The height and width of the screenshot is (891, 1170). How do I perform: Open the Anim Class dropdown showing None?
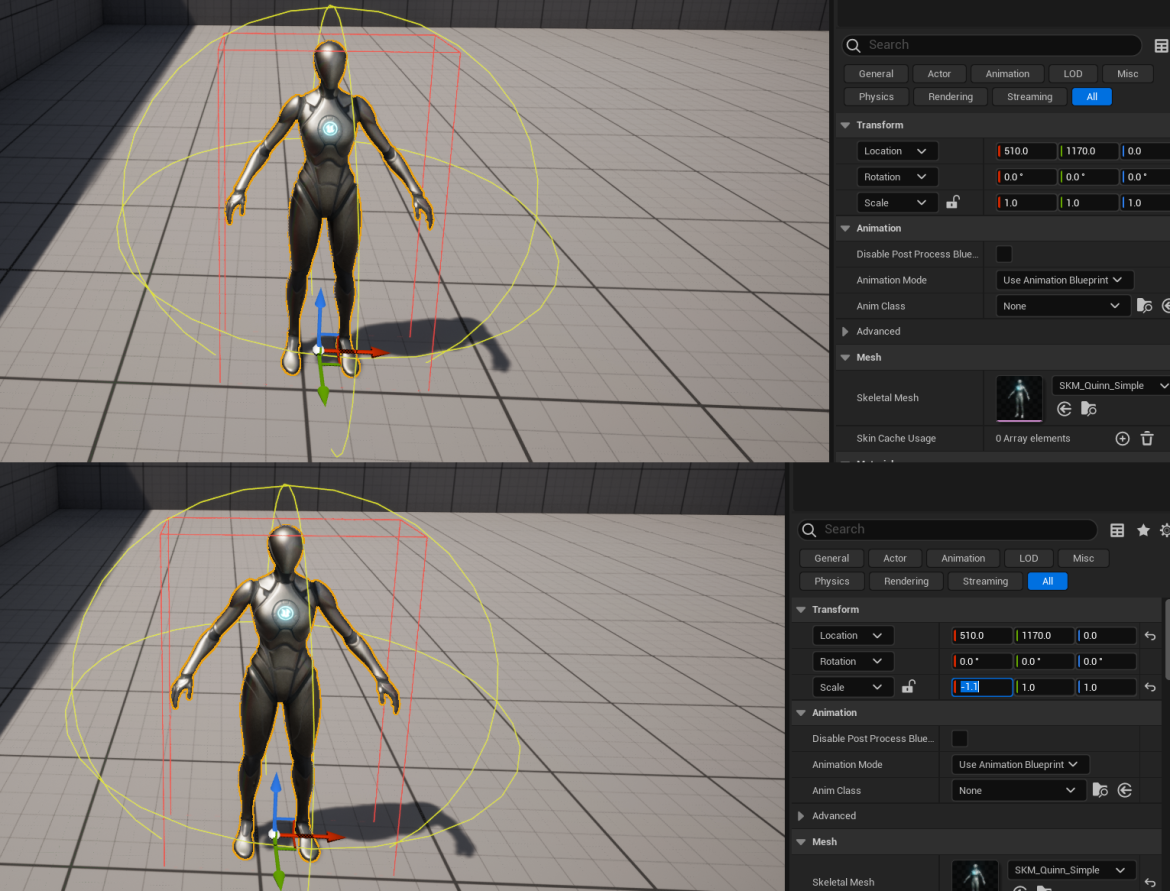1063,305
